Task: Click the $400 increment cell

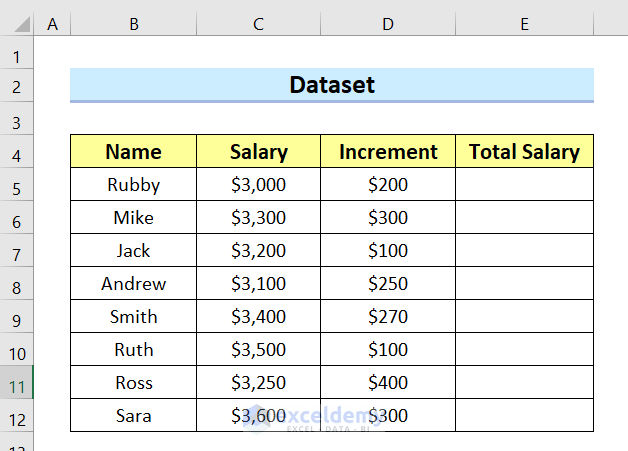Action: tap(388, 383)
